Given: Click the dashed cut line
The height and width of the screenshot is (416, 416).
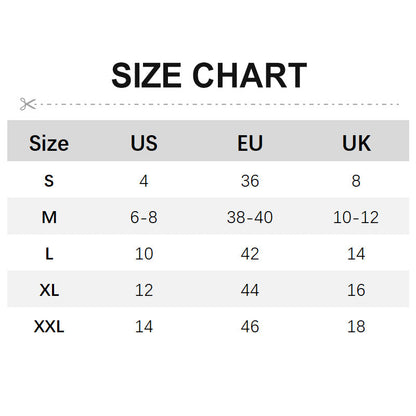Looking at the screenshot, I should click(217, 104).
